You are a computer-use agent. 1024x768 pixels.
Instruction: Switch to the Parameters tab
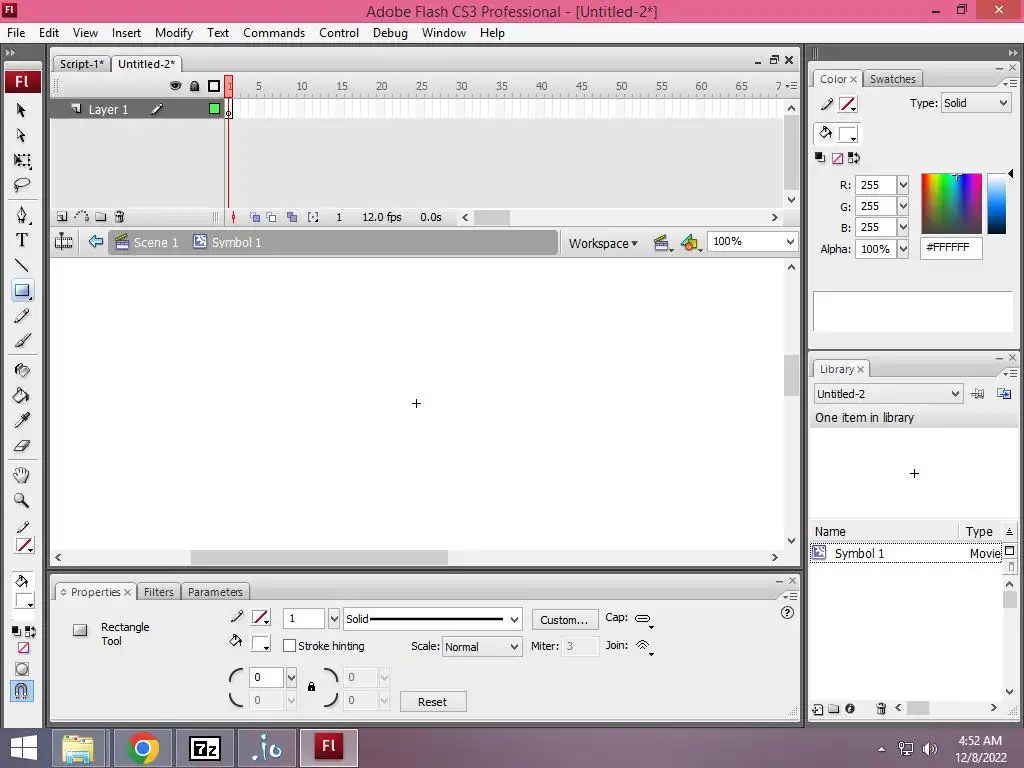click(215, 592)
